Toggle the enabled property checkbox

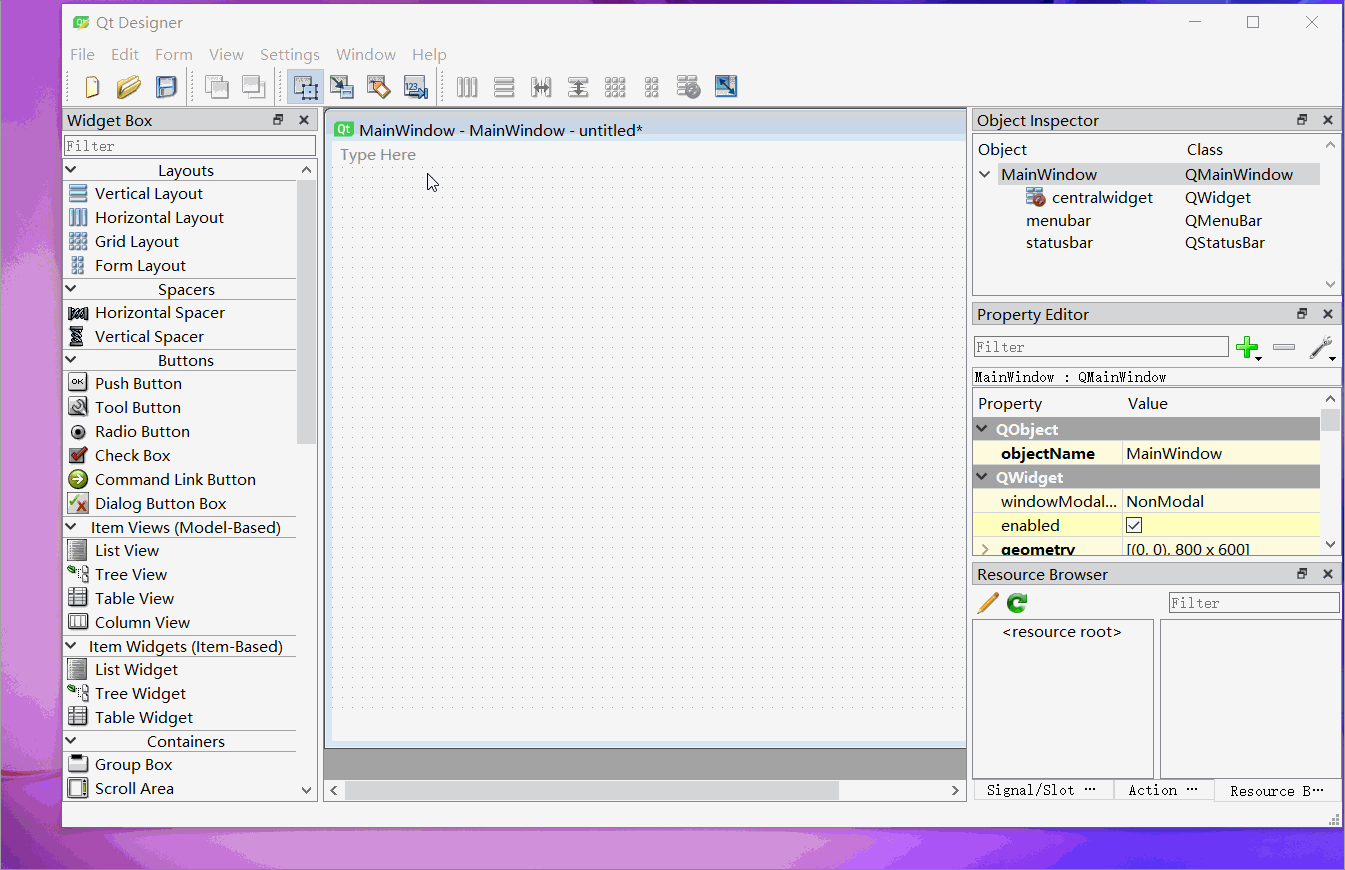pyautogui.click(x=1134, y=525)
